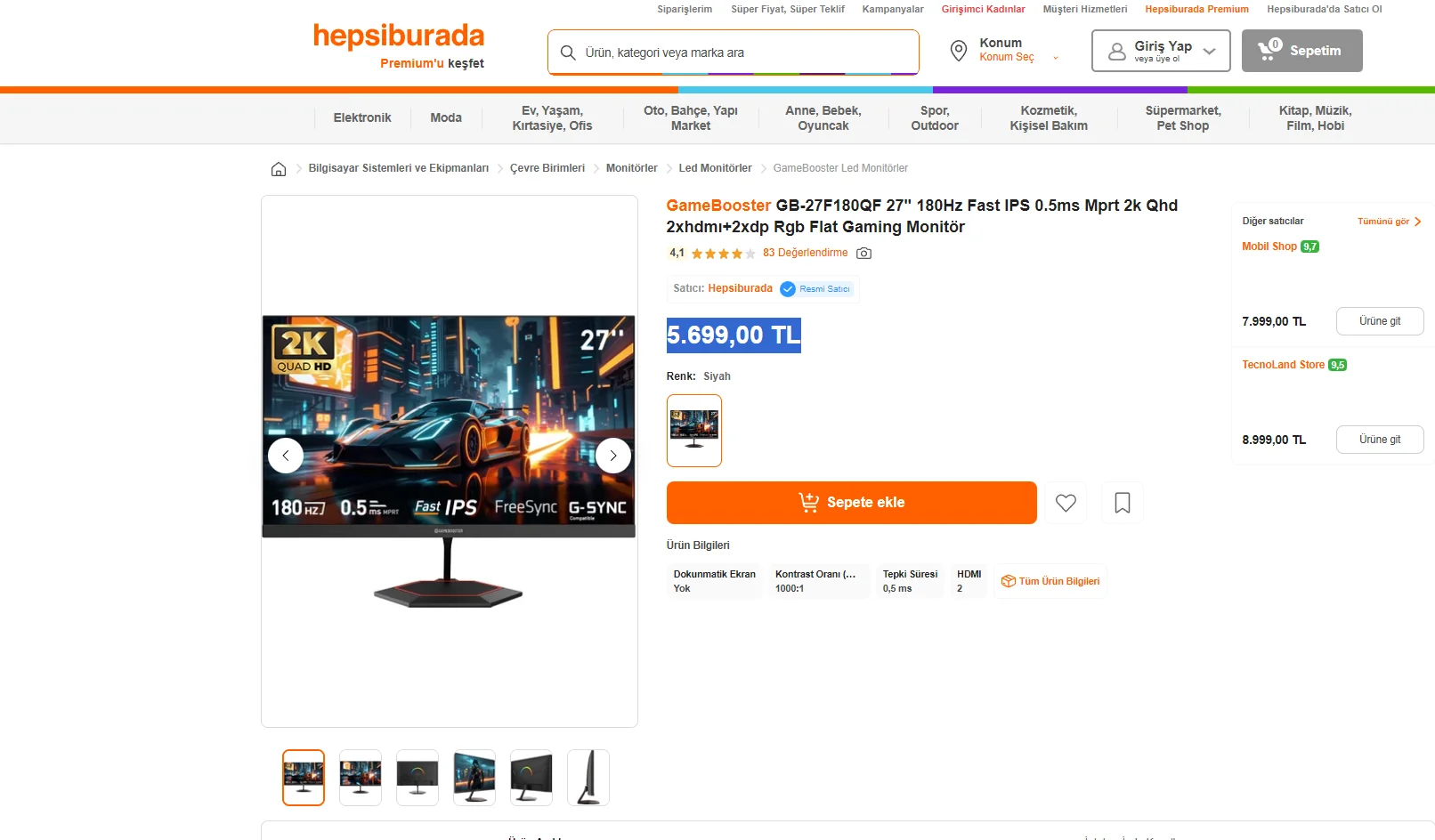Select the Siyah color option swatch
The height and width of the screenshot is (840, 1435).
pos(694,431)
